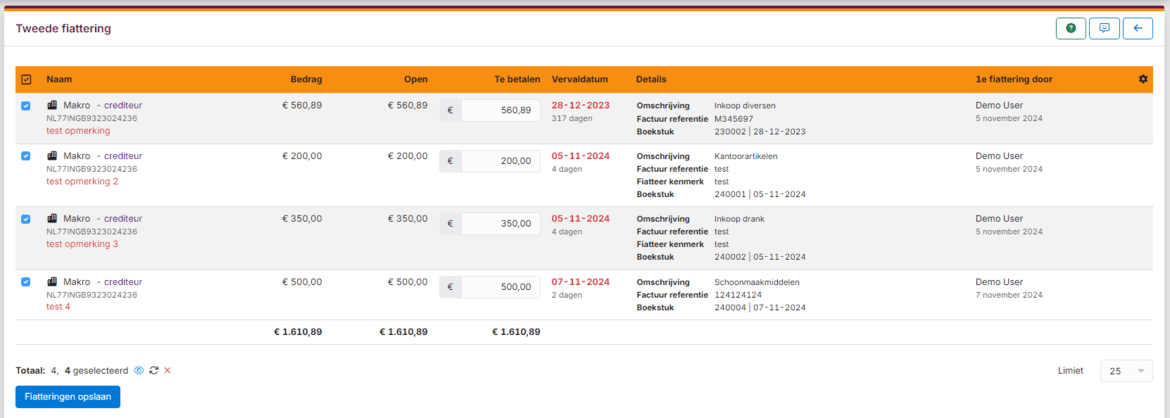Uncheck the row with test opmerking
1170x418 pixels.
coord(26,106)
